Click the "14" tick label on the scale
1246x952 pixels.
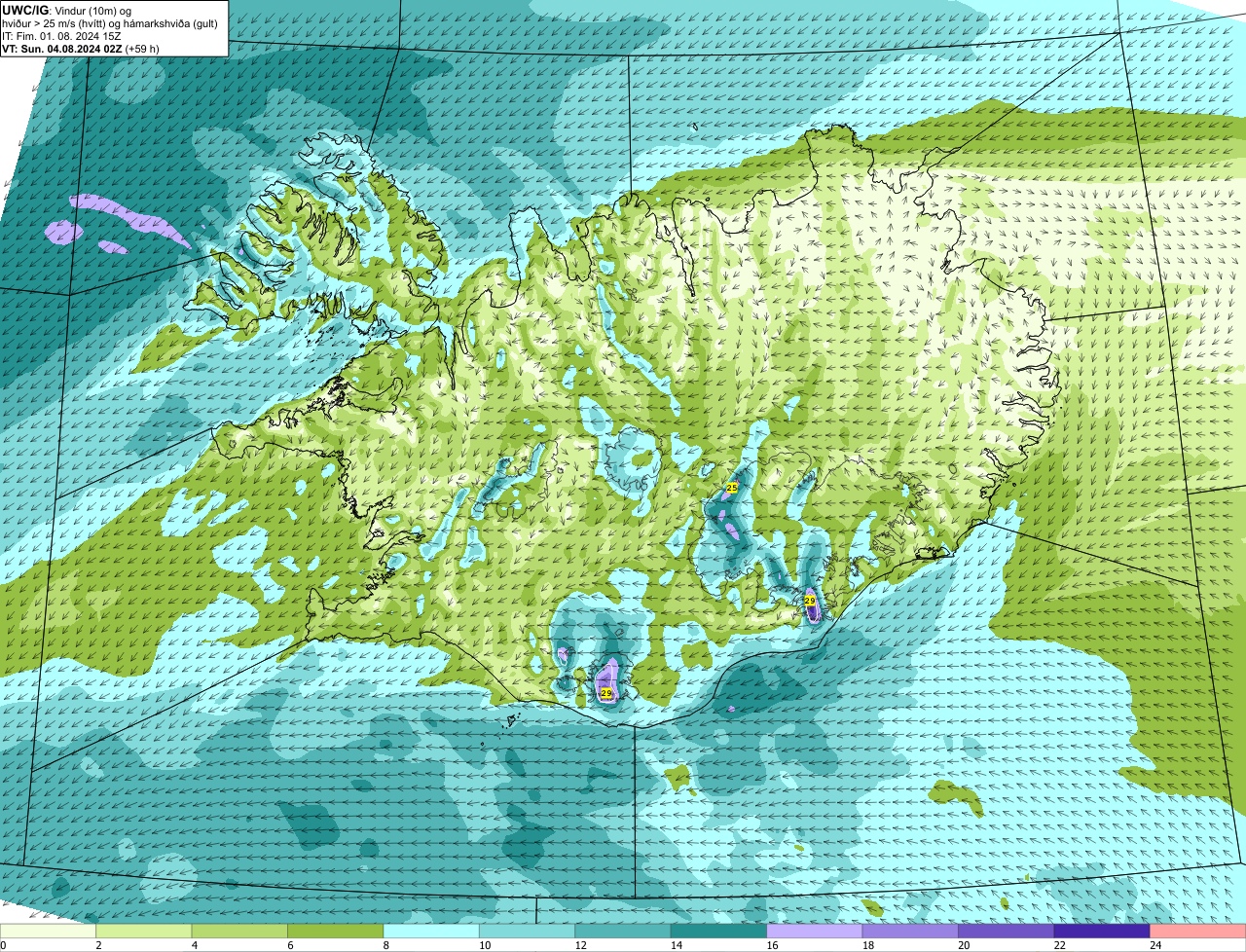pos(676,945)
